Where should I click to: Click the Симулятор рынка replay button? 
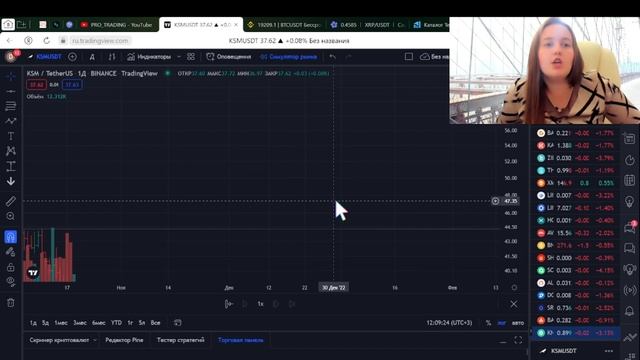tap(289, 57)
